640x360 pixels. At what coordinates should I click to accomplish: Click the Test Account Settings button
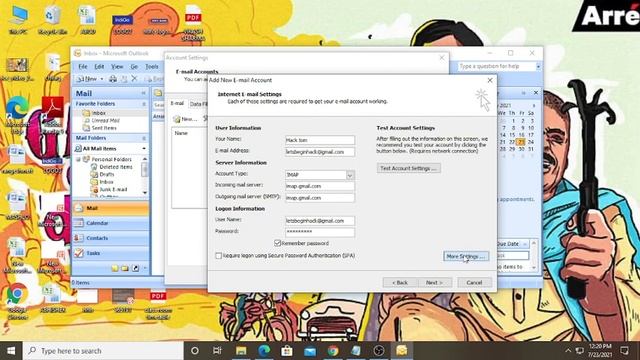coord(409,168)
